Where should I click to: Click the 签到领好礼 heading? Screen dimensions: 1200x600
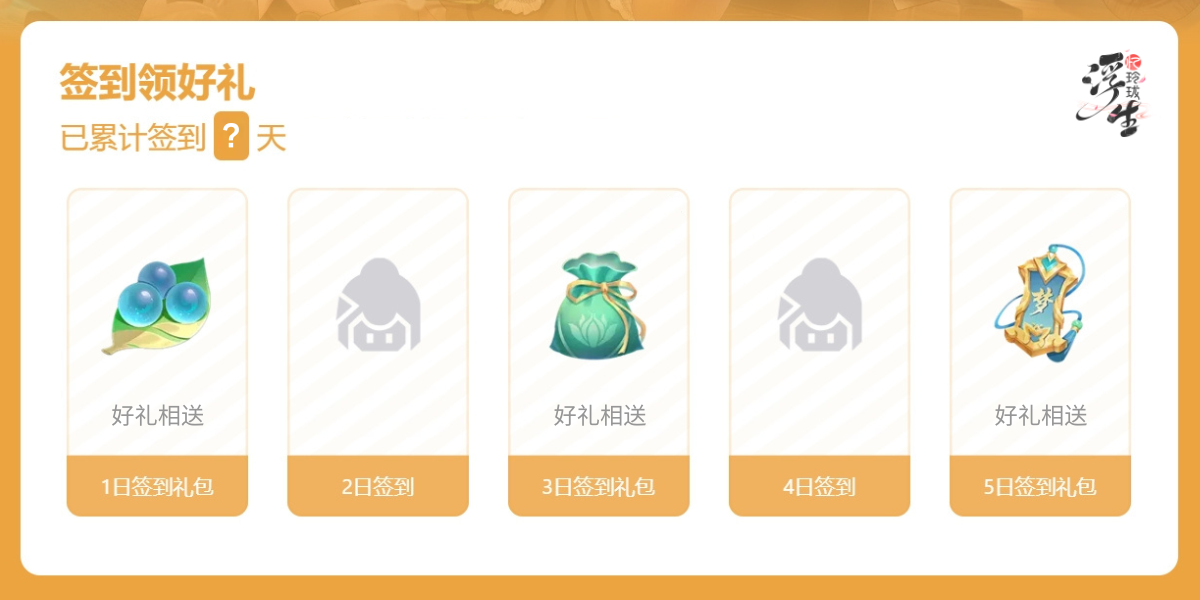[157, 83]
